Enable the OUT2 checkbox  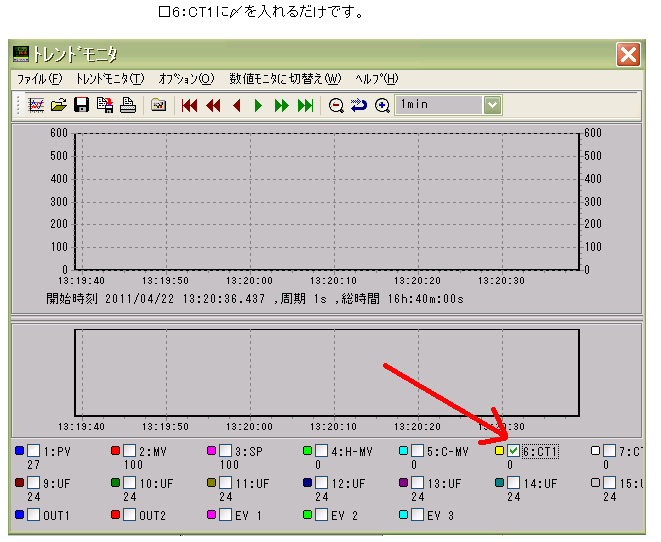click(129, 515)
